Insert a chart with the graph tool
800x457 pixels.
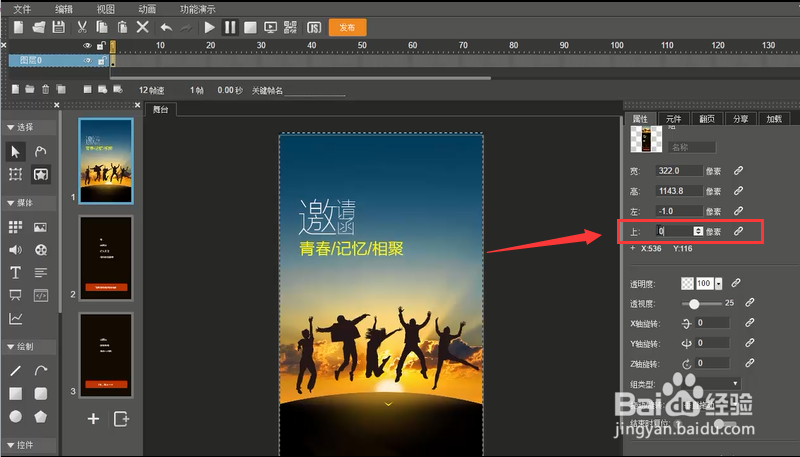15,319
